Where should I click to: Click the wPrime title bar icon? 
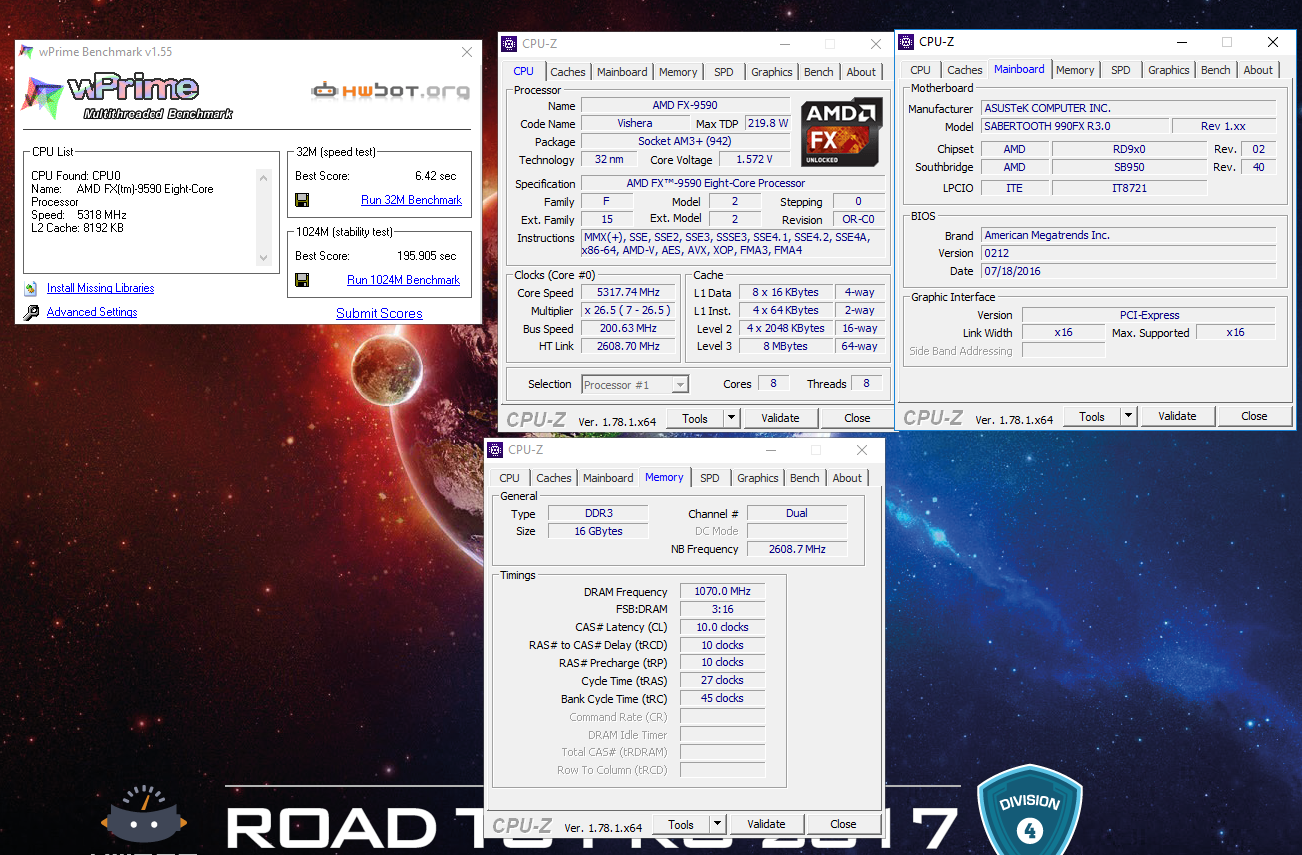[x=27, y=52]
